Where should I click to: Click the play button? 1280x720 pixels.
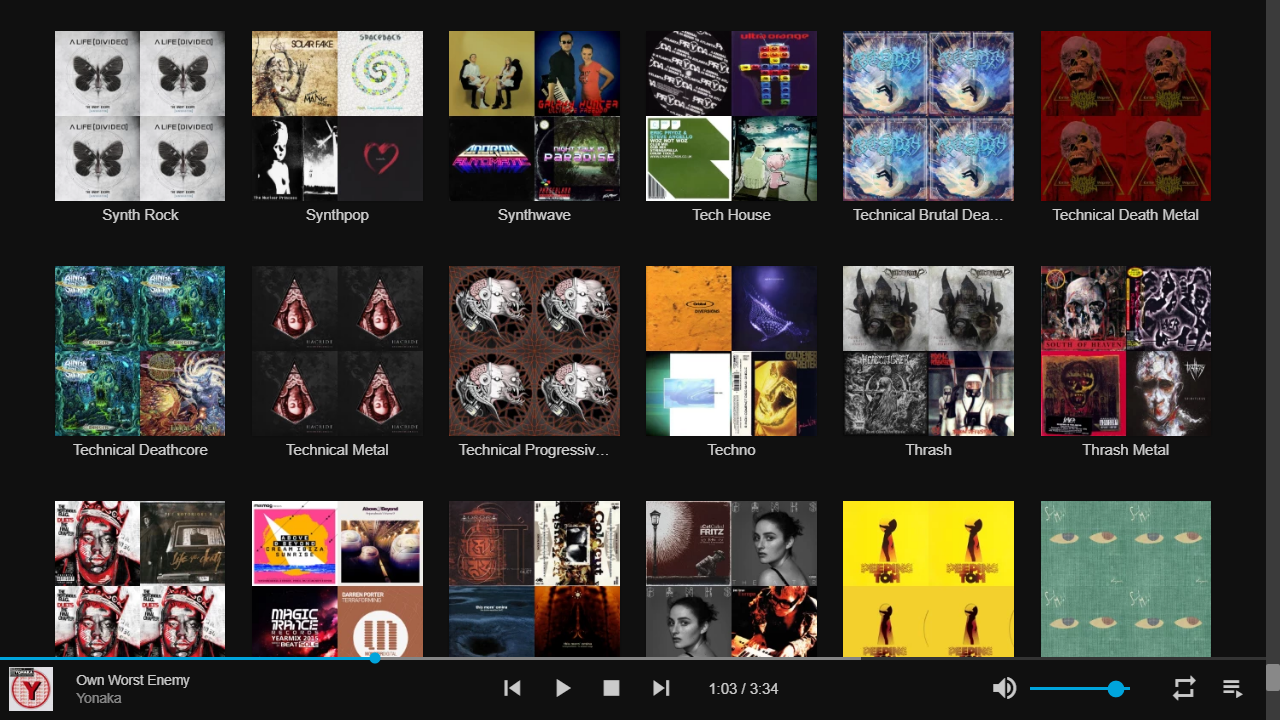(x=563, y=688)
